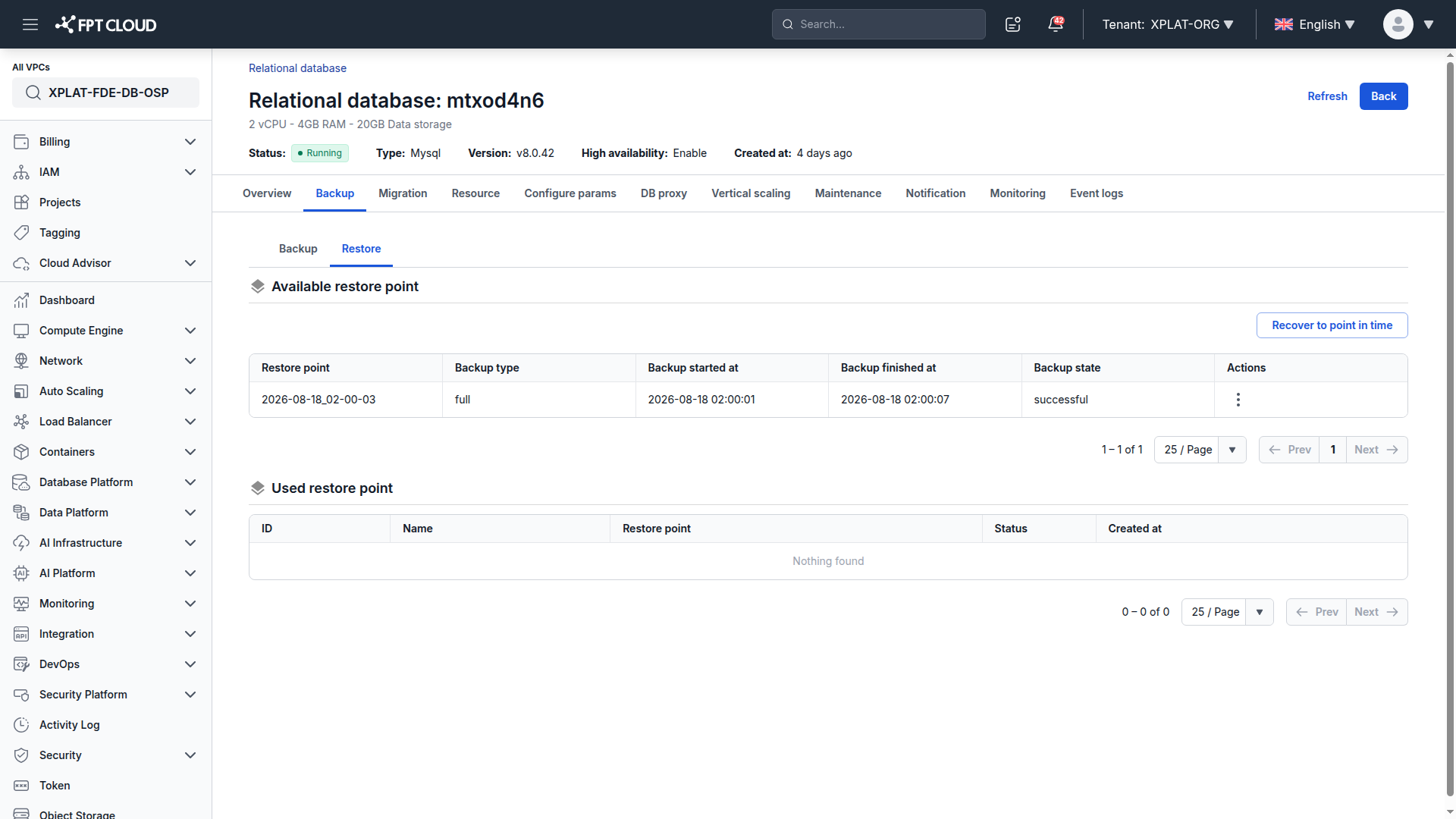Screen dimensions: 1456x819
Task: Click Recover to point in time button
Action: click(x=1332, y=325)
